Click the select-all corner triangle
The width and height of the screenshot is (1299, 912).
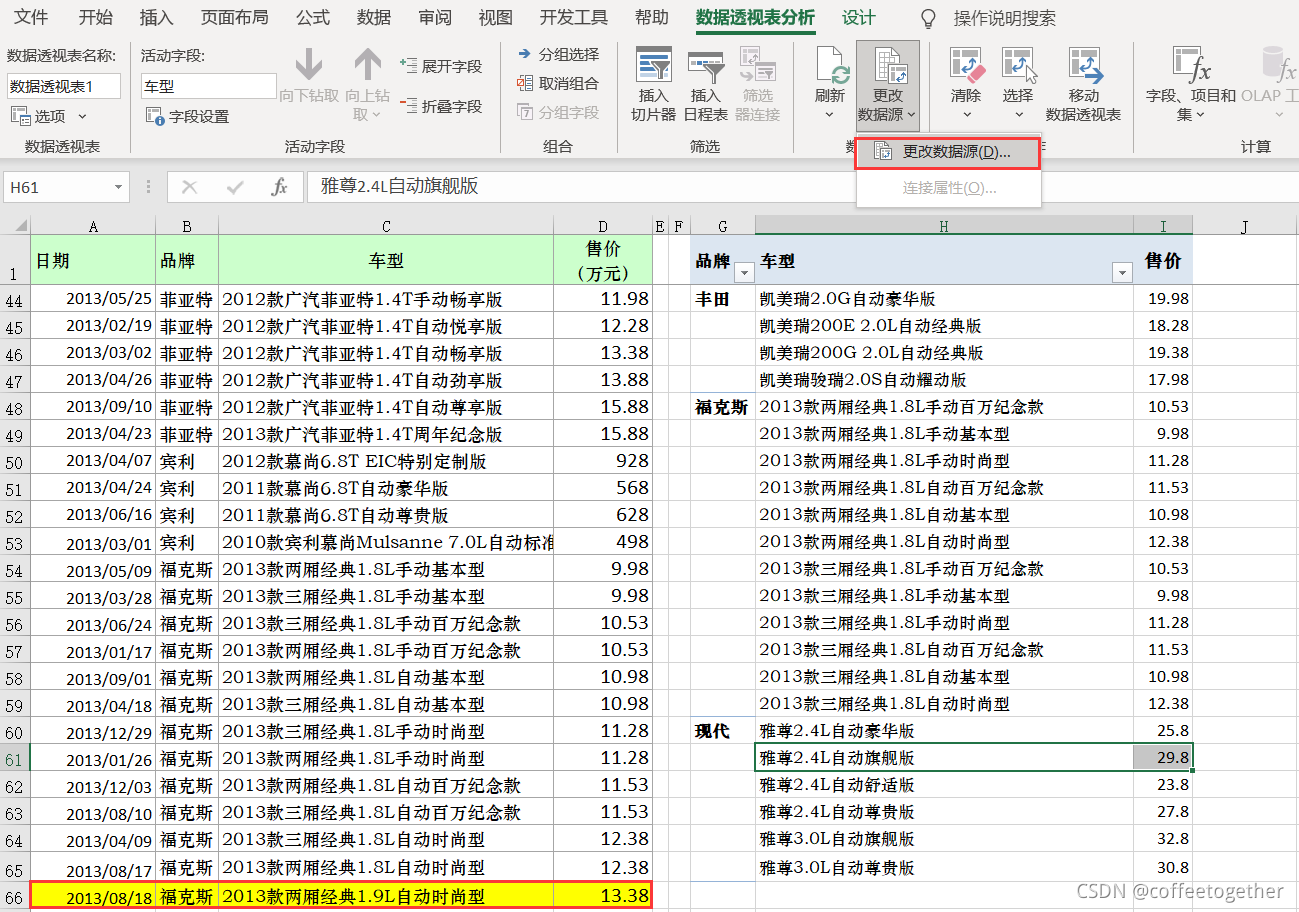(22, 226)
